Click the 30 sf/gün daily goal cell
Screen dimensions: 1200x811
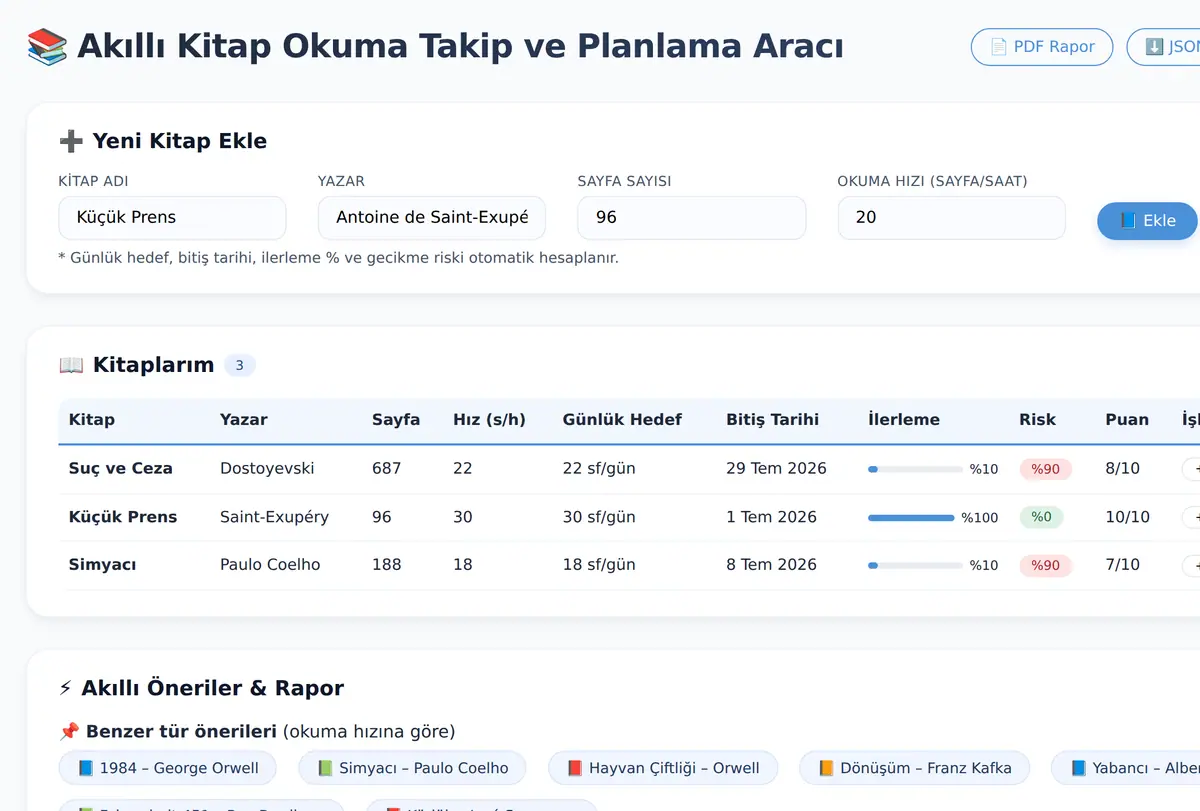tap(599, 517)
